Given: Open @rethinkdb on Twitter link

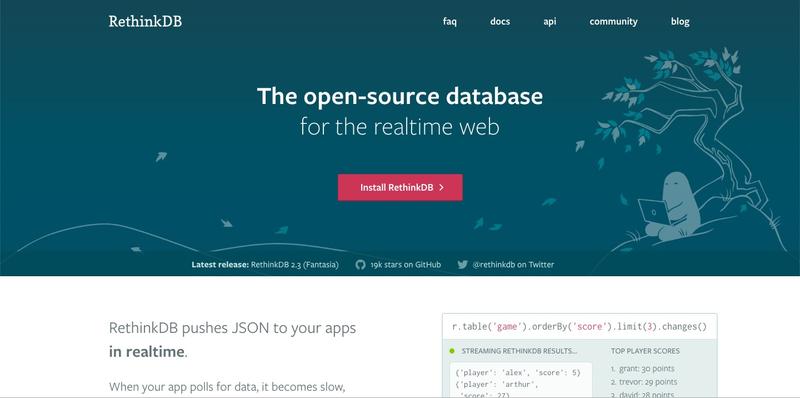Looking at the screenshot, I should [x=513, y=265].
